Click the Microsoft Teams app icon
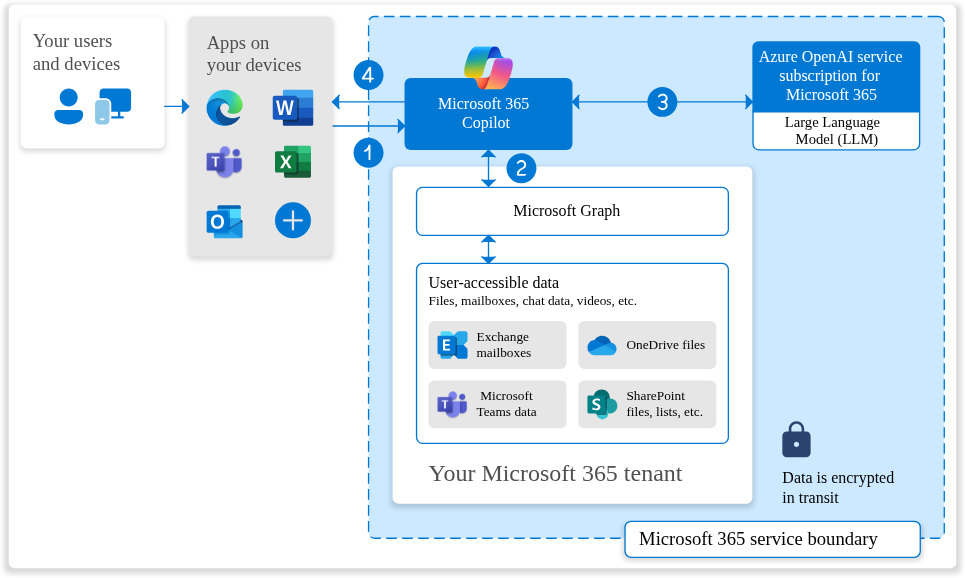 coord(224,162)
